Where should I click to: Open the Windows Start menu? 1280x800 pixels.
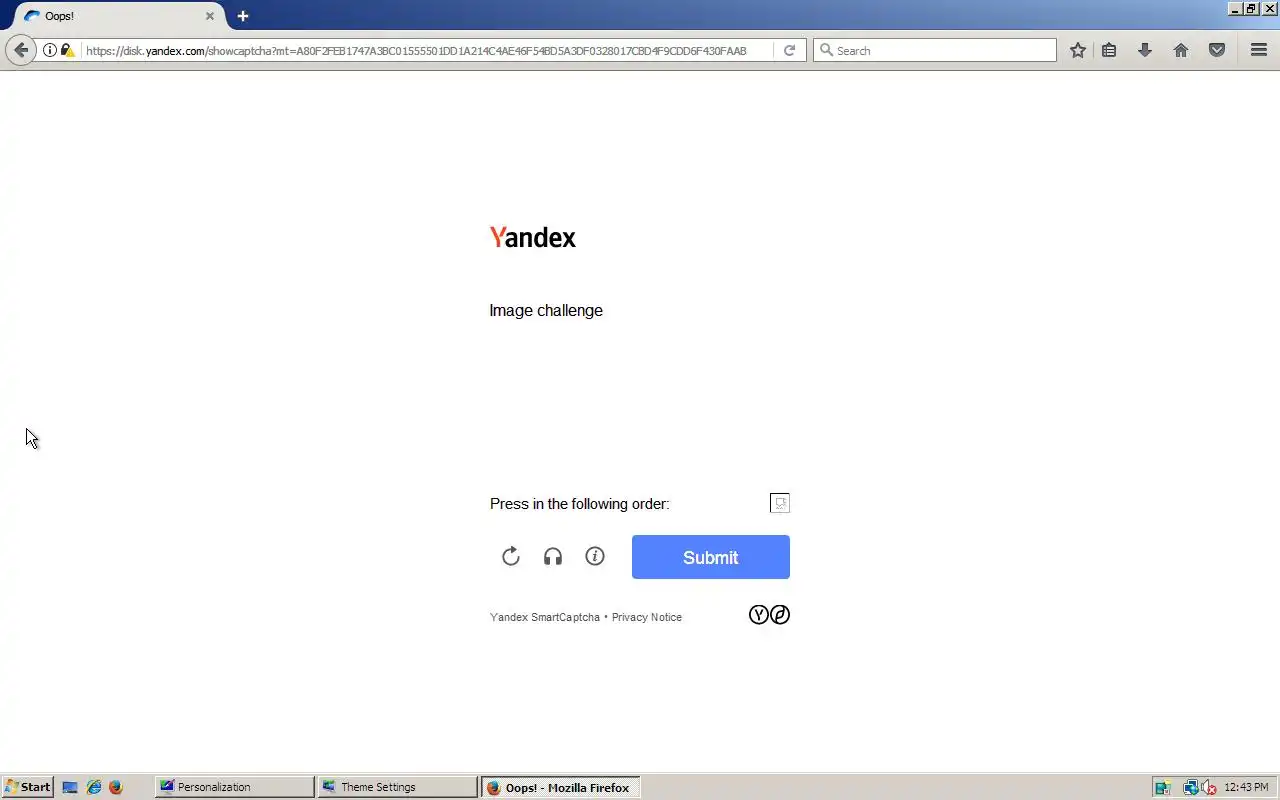point(27,787)
